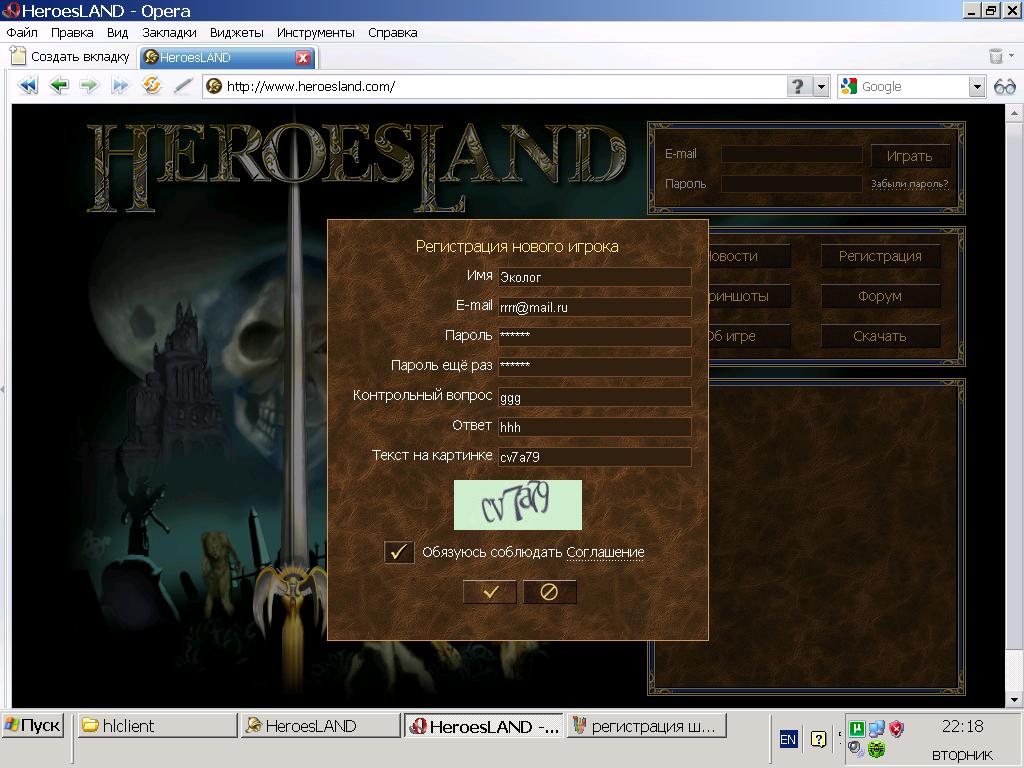Toggle the agreement checkbox
Viewport: 1024px width, 768px height.
tap(399, 552)
